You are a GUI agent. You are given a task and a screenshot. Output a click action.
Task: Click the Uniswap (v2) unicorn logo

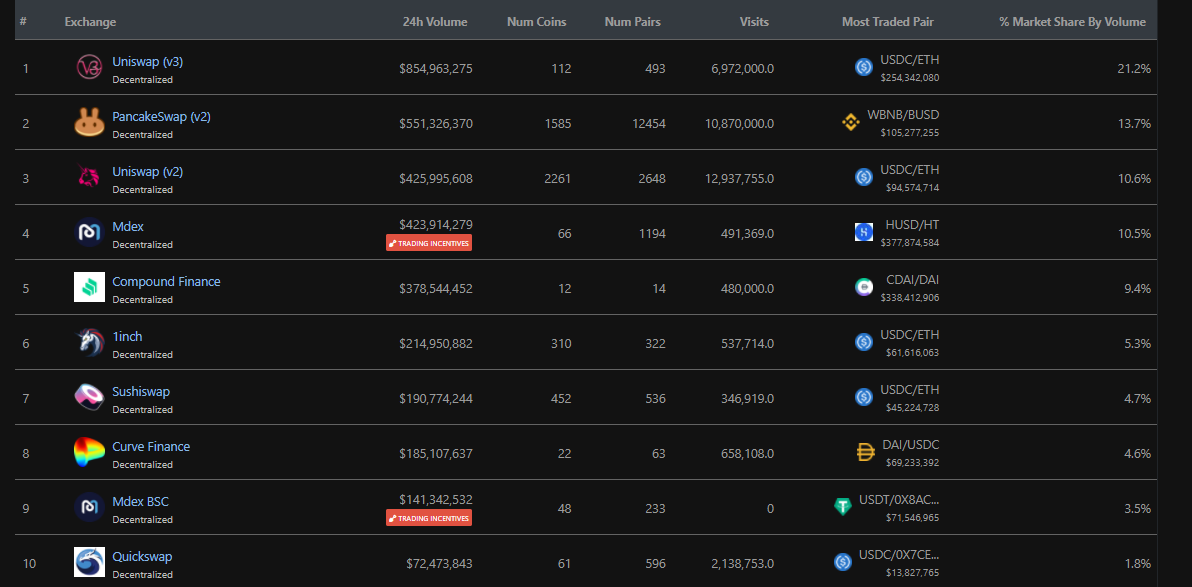point(89,177)
